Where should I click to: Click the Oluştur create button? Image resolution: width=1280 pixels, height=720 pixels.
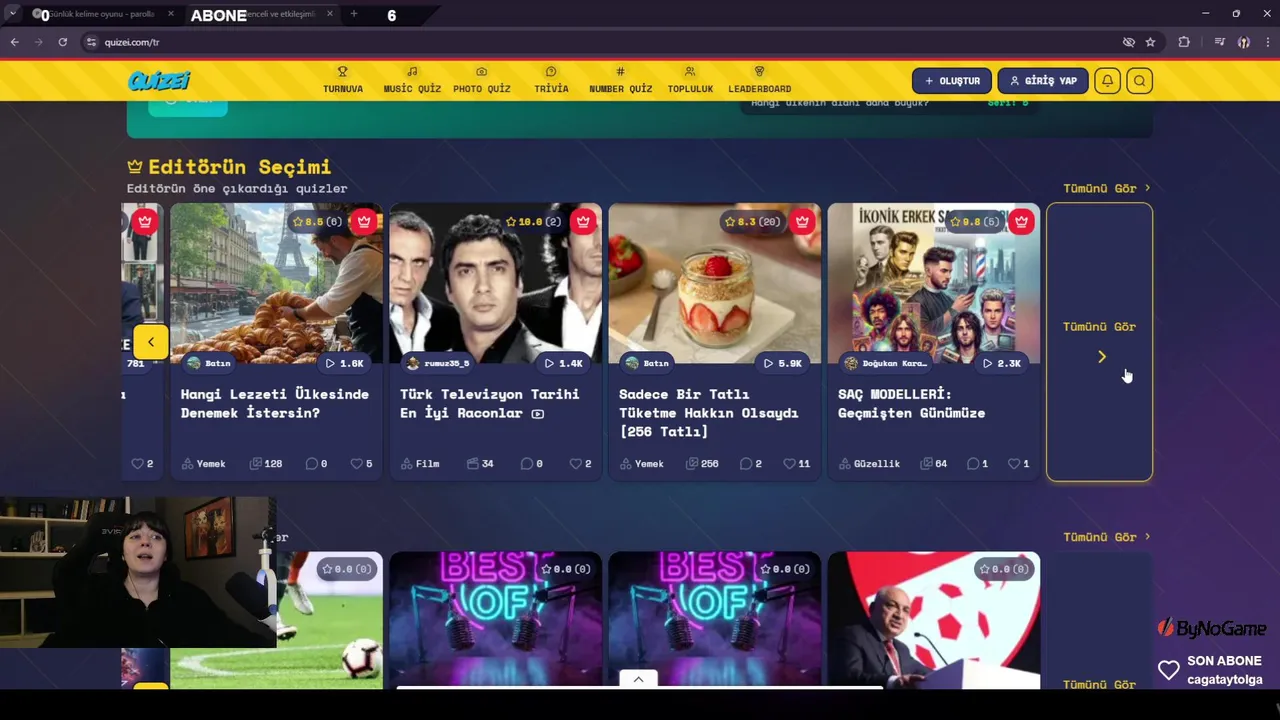coord(952,81)
